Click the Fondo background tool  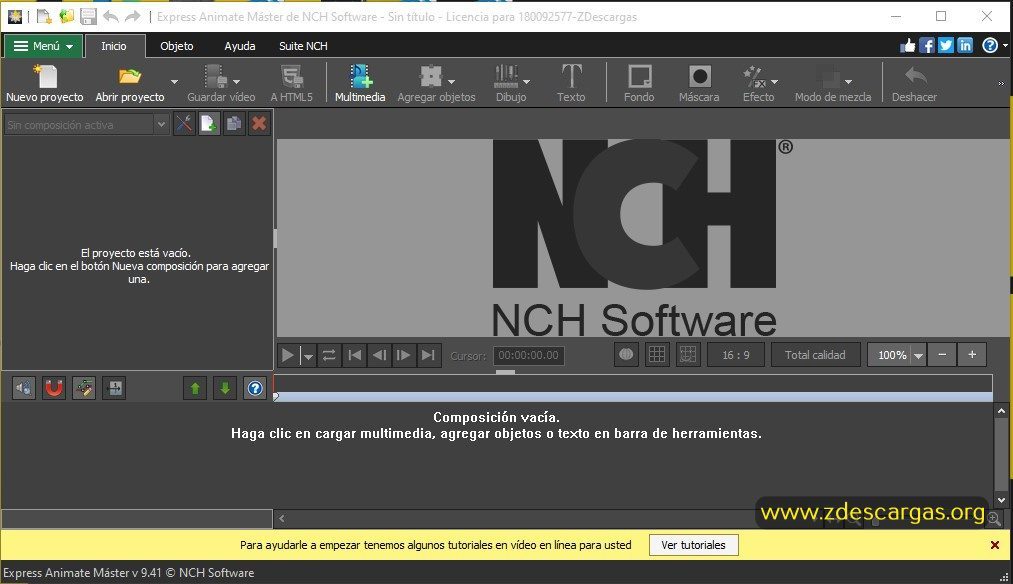[639, 83]
